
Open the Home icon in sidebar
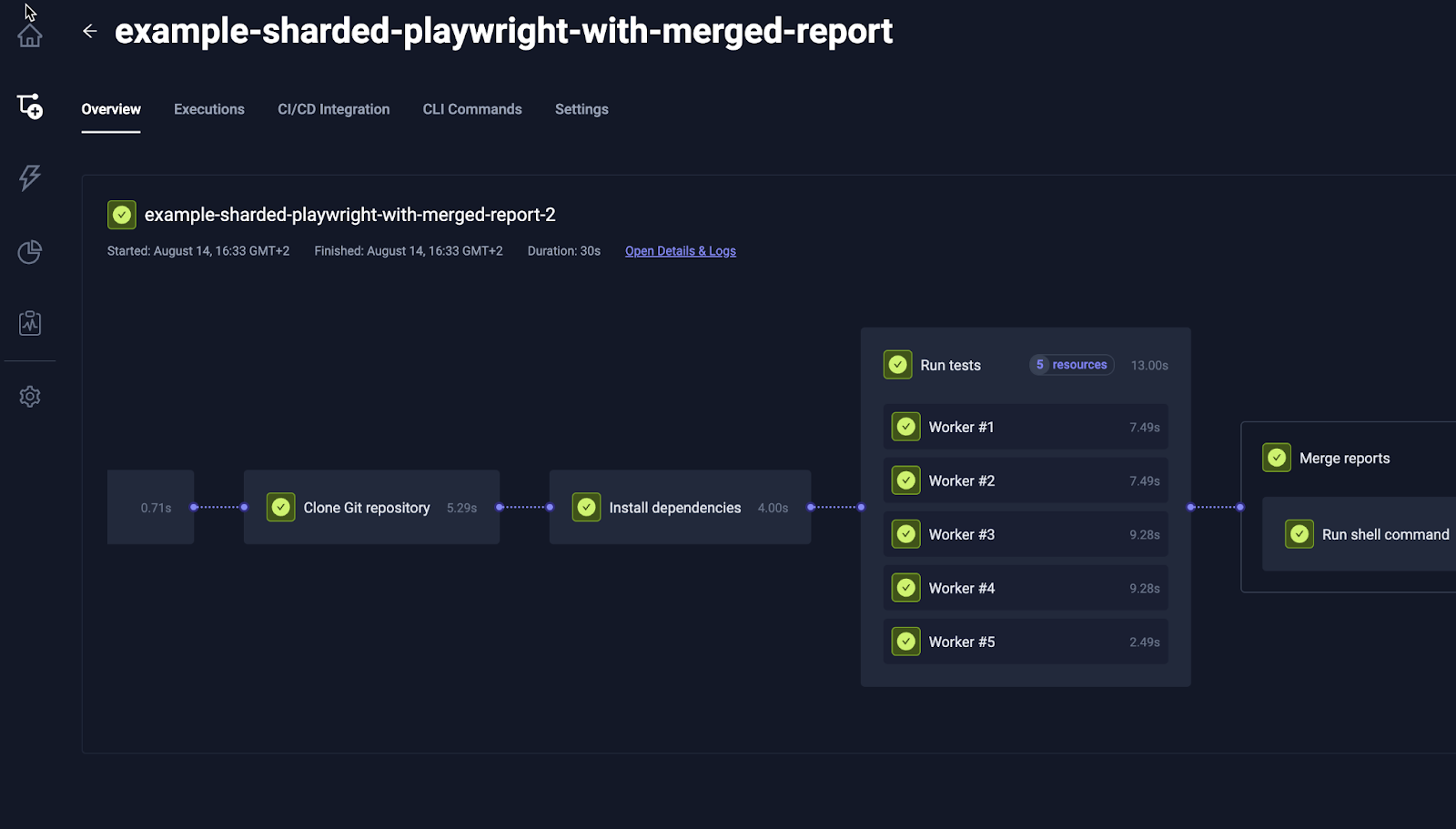[30, 35]
